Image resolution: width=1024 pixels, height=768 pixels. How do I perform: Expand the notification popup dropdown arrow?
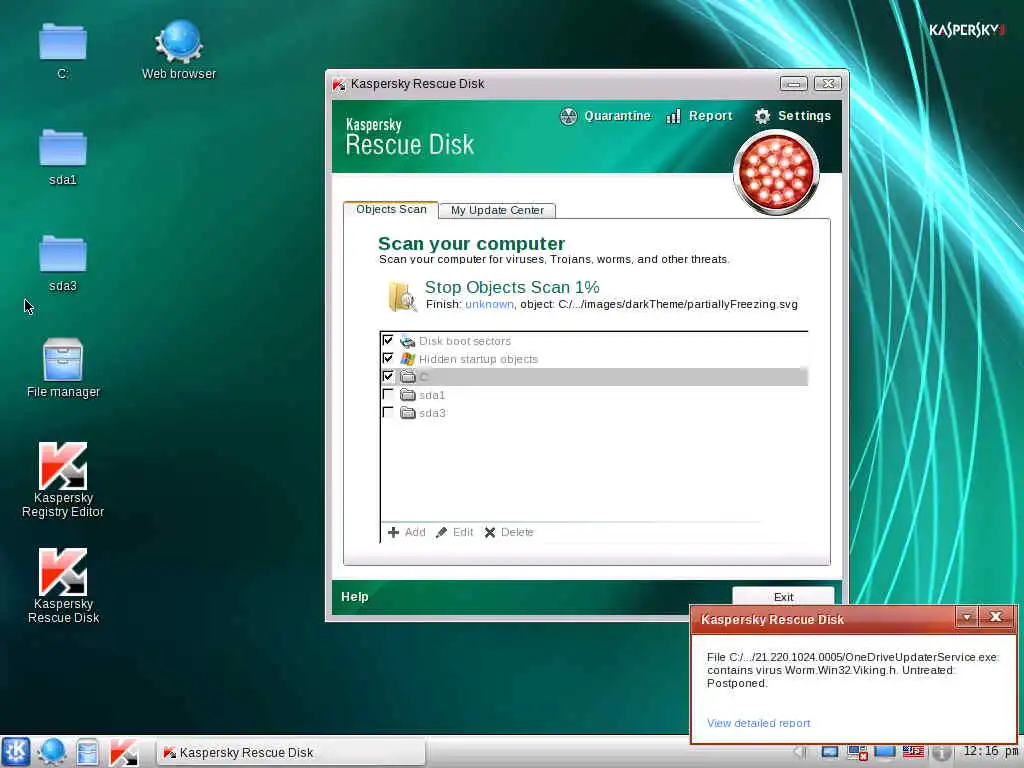click(967, 617)
